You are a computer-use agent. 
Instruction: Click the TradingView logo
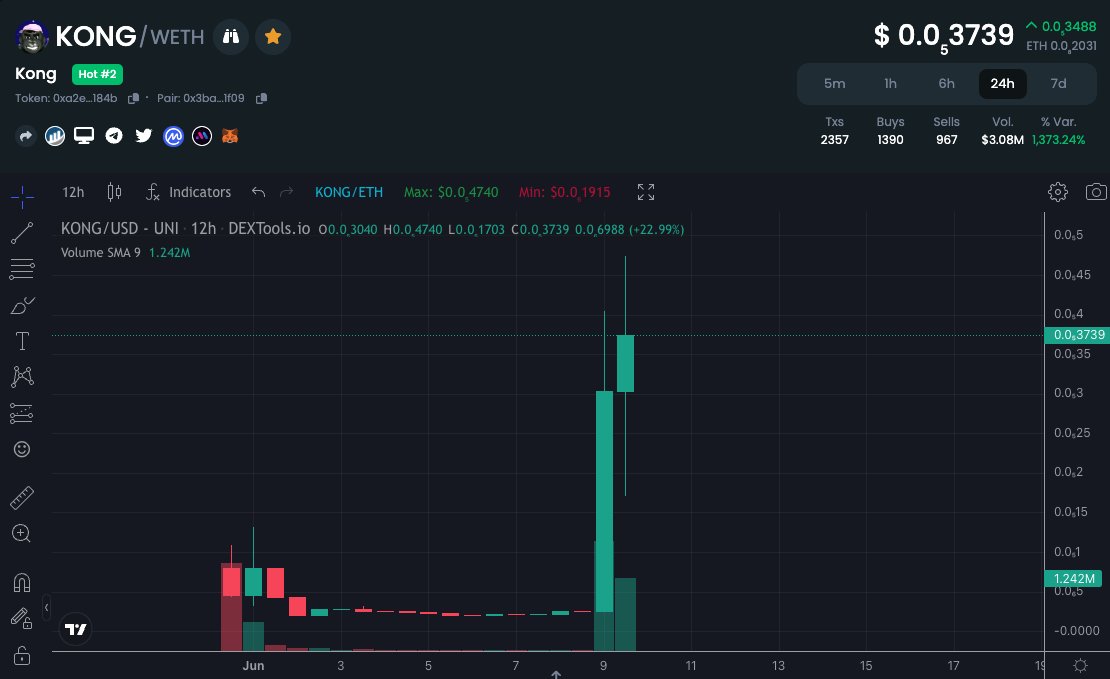coord(76,629)
